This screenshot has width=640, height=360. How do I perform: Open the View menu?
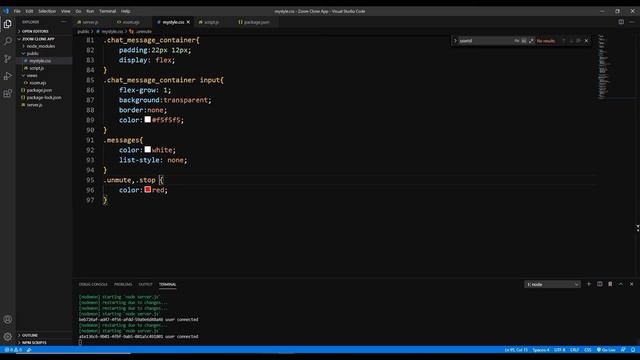[x=65, y=11]
